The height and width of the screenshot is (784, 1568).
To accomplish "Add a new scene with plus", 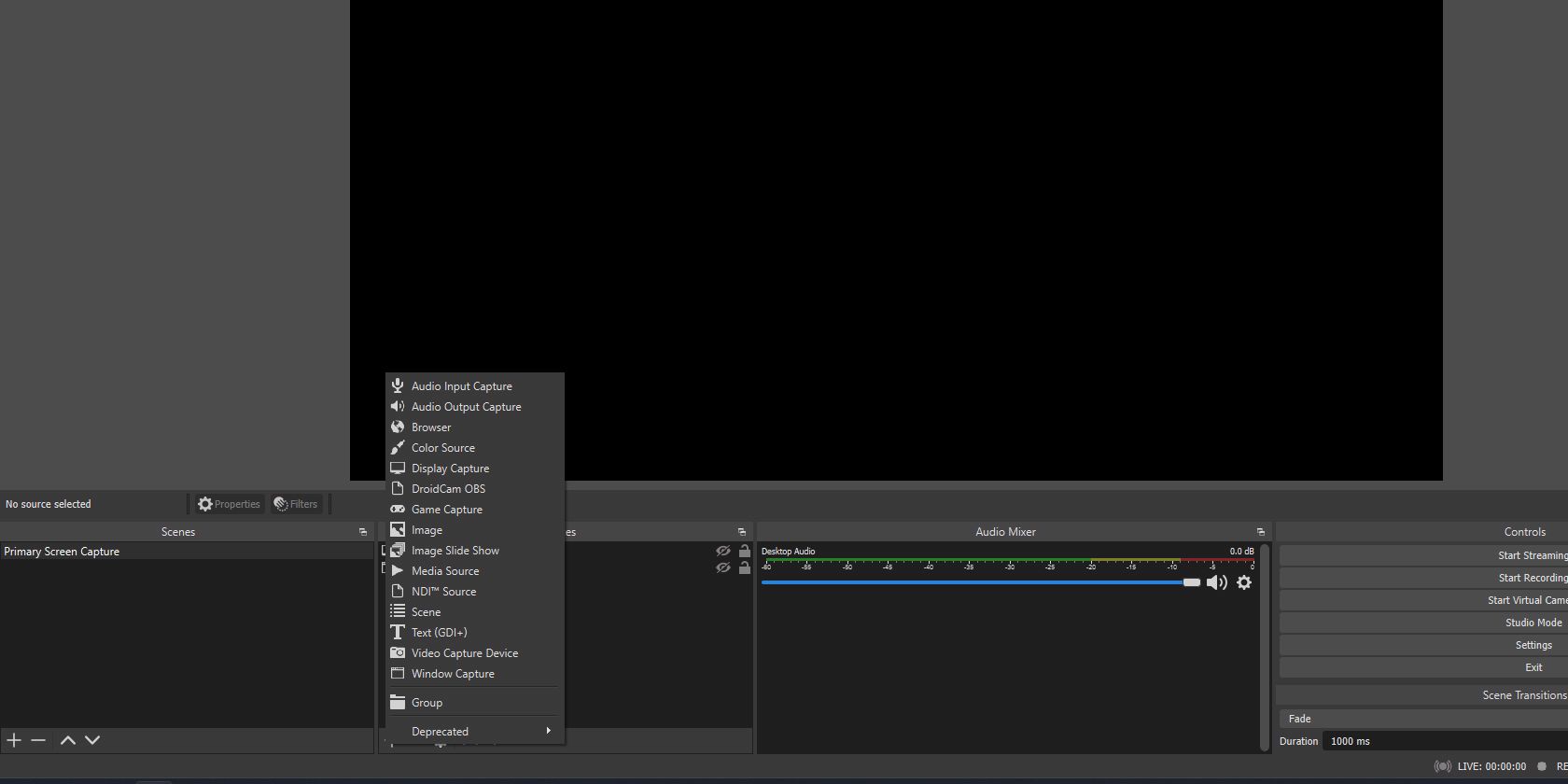I will click(14, 740).
